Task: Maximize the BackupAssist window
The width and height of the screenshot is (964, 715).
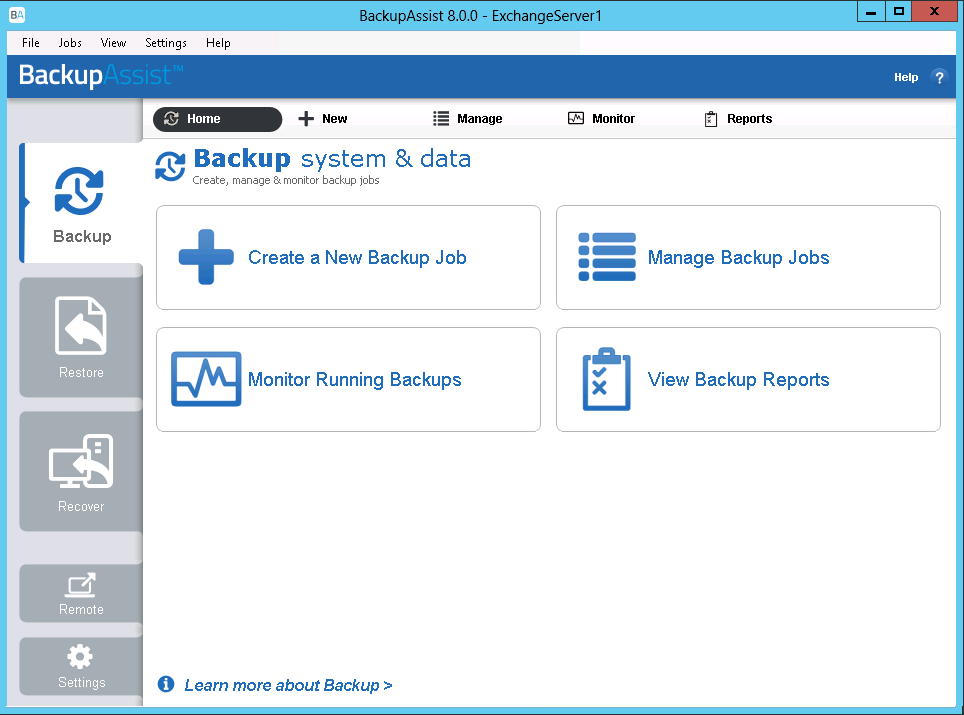Action: (x=899, y=12)
